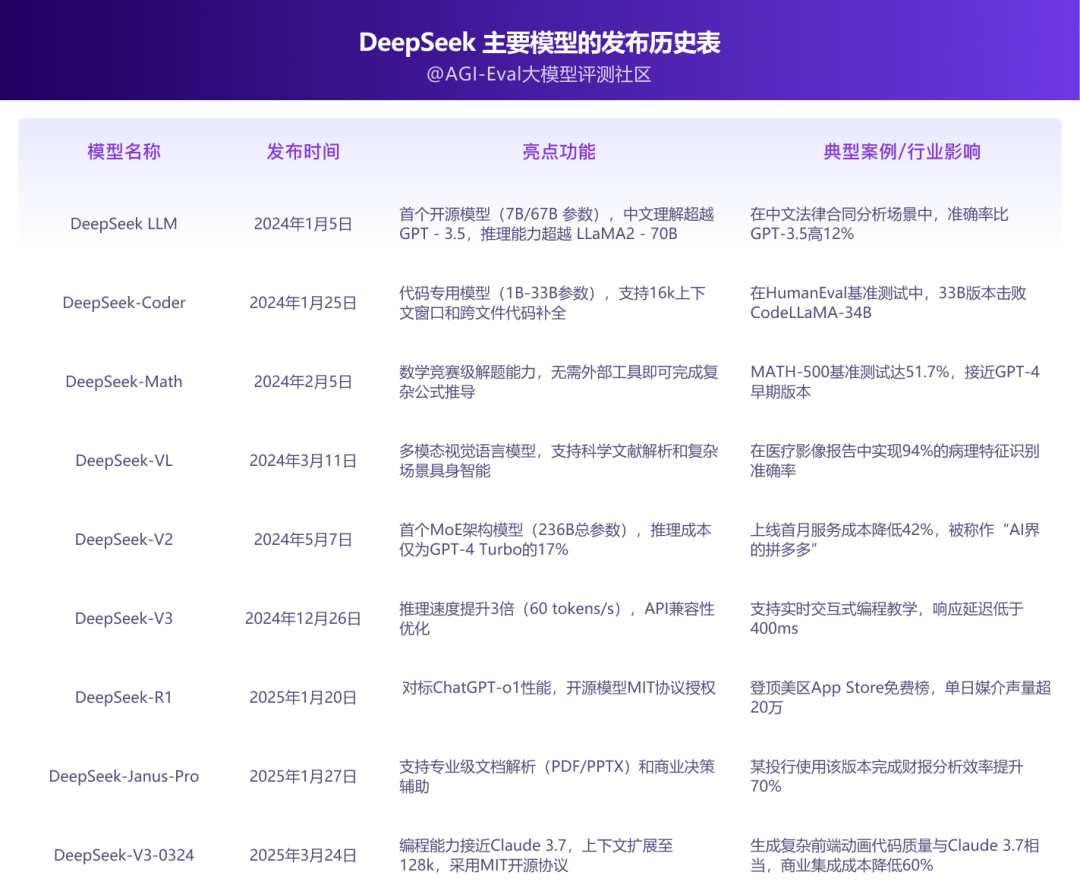The width and height of the screenshot is (1080, 894).
Task: Click the date '2024年1月25日'
Action: coord(303,303)
